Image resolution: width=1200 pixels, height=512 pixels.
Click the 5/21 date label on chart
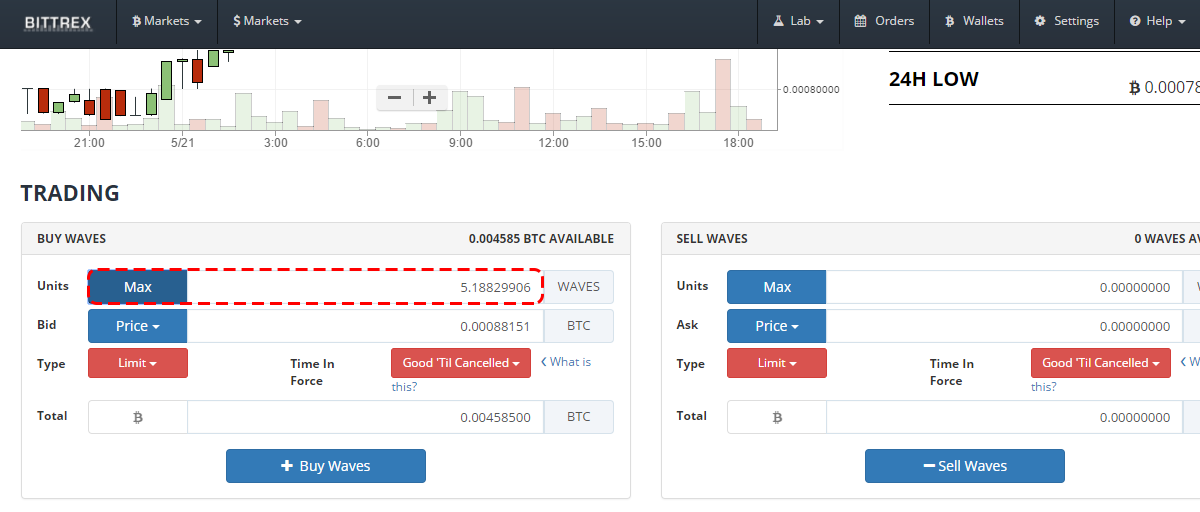182,143
